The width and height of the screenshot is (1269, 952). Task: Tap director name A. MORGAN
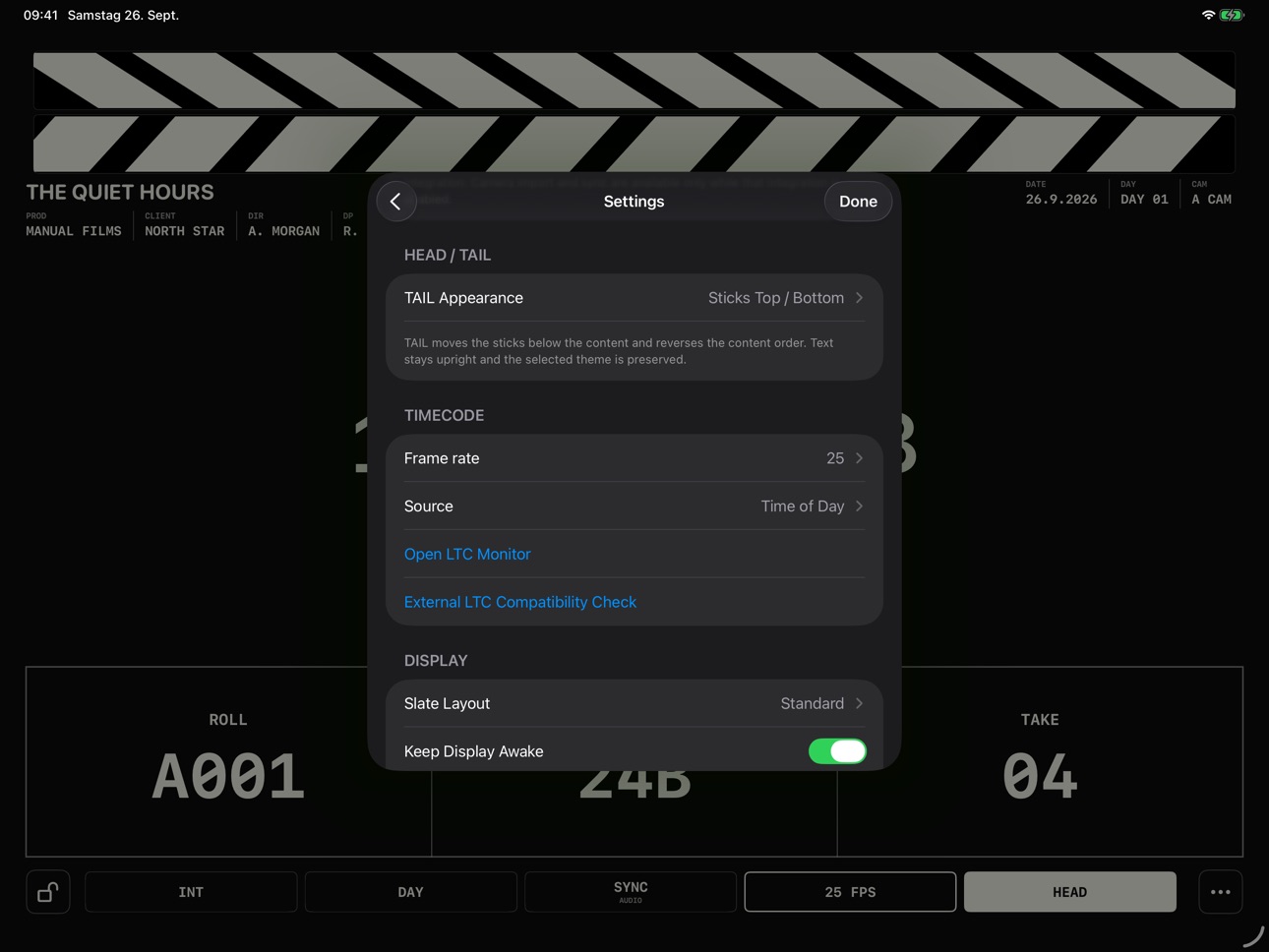click(284, 231)
